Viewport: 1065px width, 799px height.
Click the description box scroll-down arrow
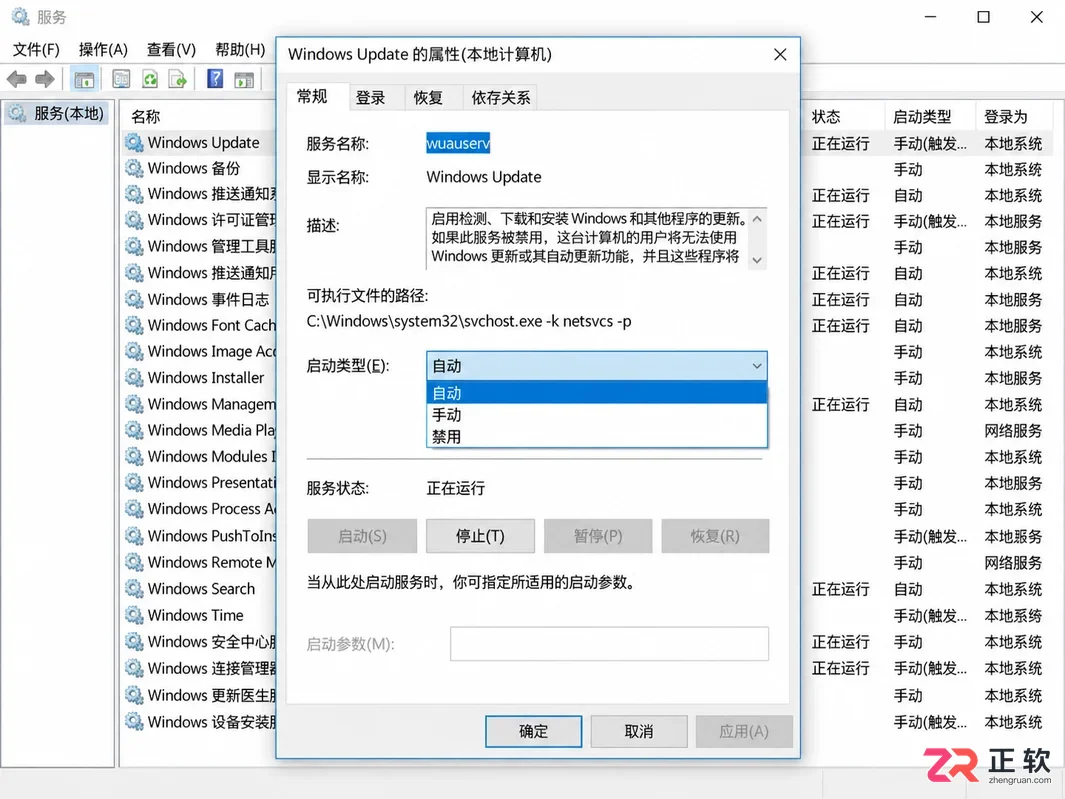(757, 260)
